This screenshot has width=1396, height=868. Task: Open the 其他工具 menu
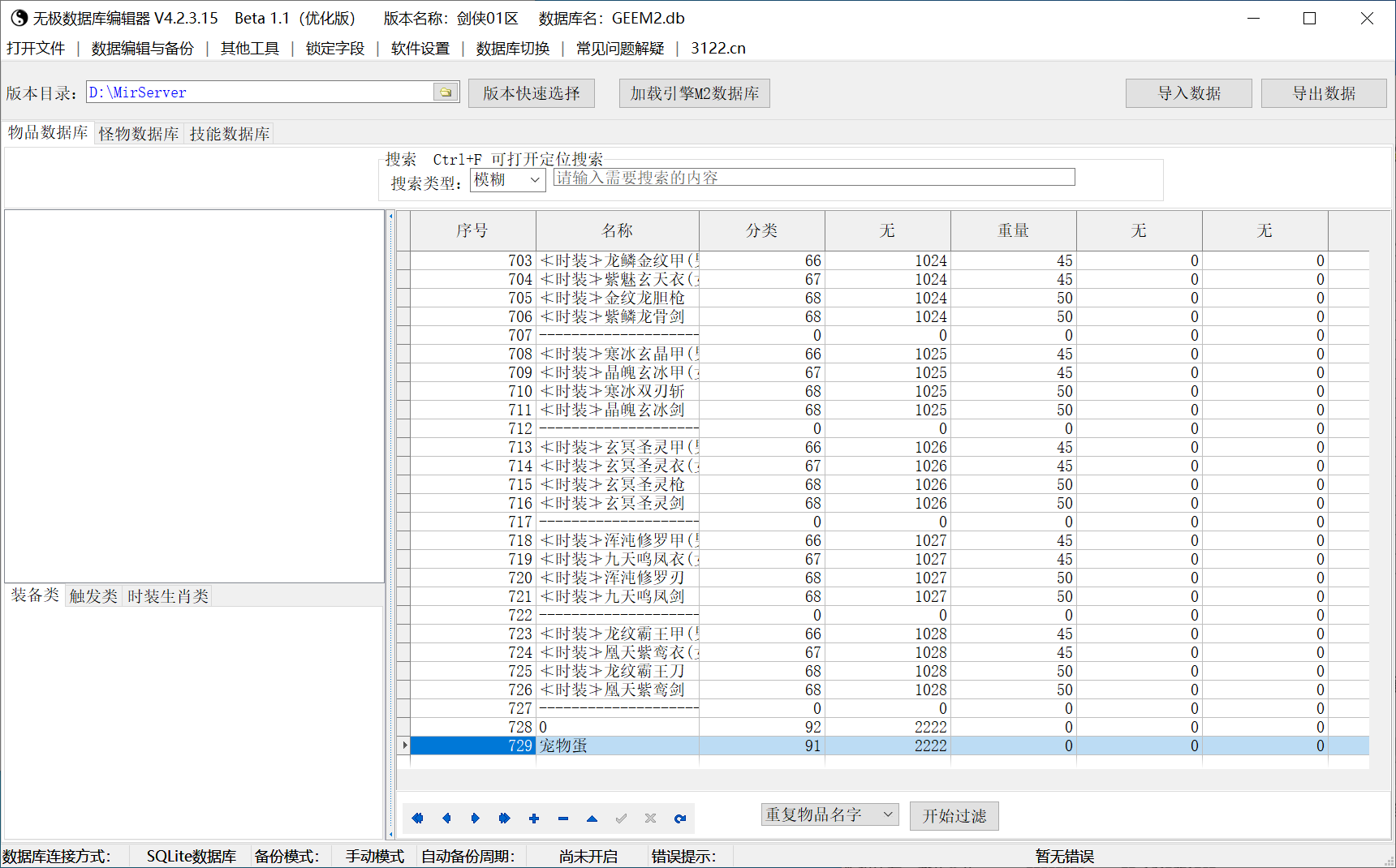pos(250,48)
